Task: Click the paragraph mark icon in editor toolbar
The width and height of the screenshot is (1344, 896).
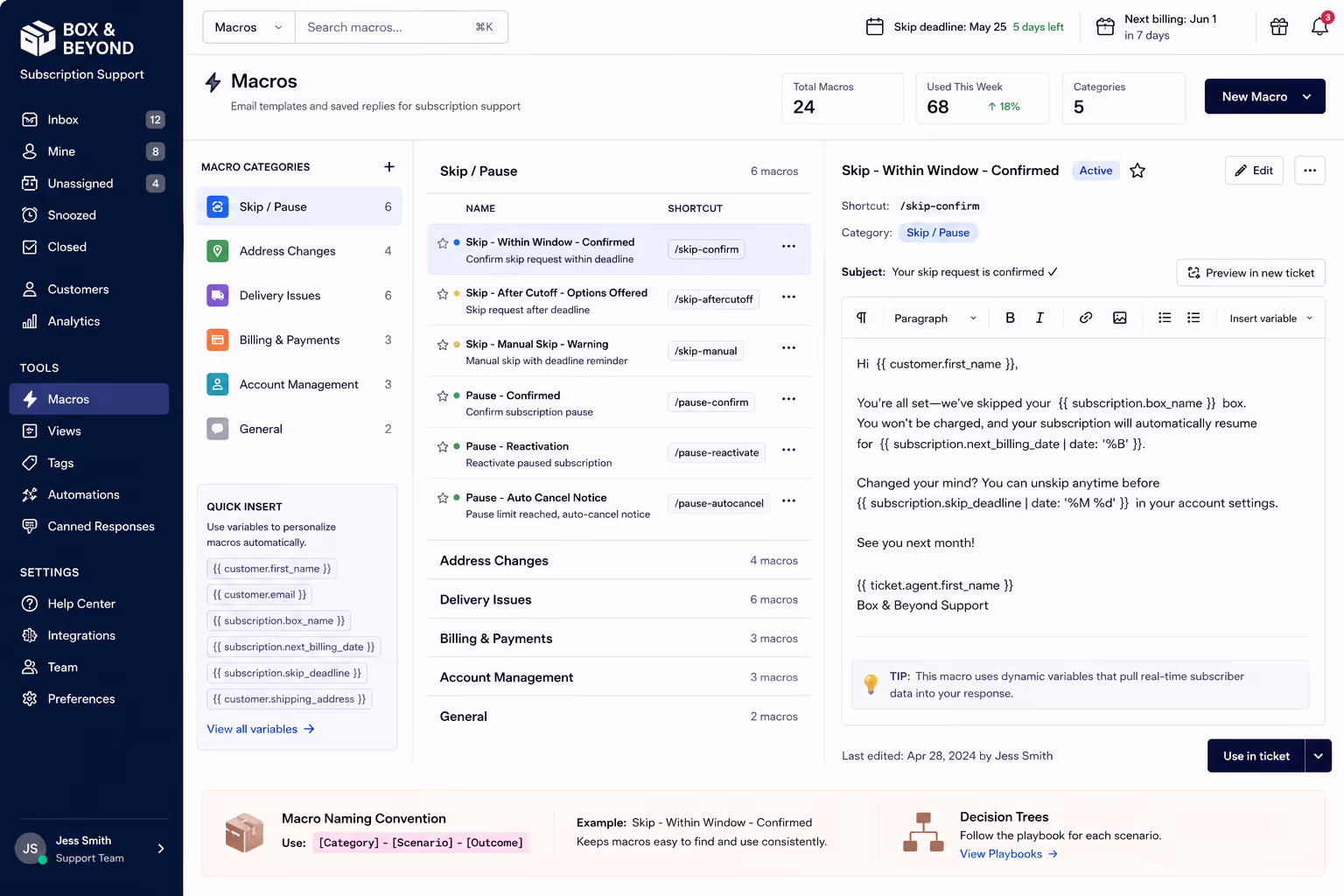Action: [x=862, y=318]
